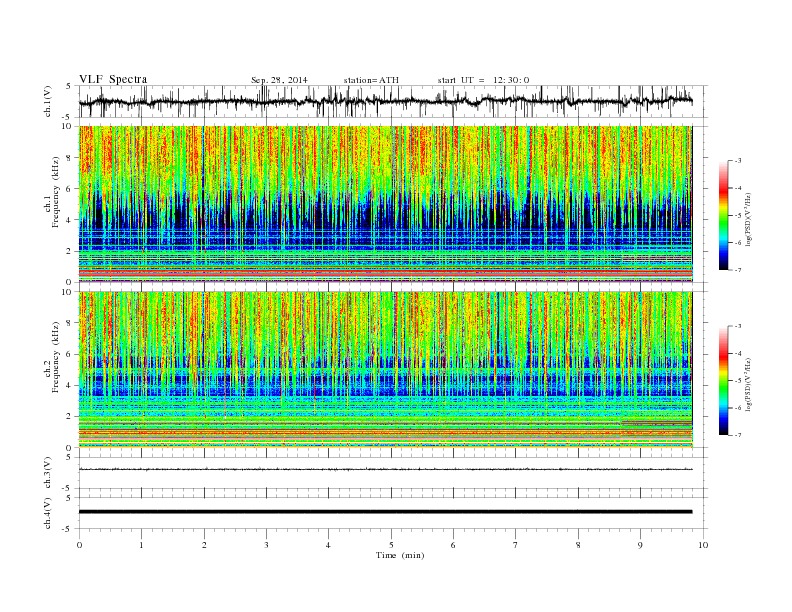Click the "ch.3(V)" axis label
792x612 pixels.
(x=48, y=473)
